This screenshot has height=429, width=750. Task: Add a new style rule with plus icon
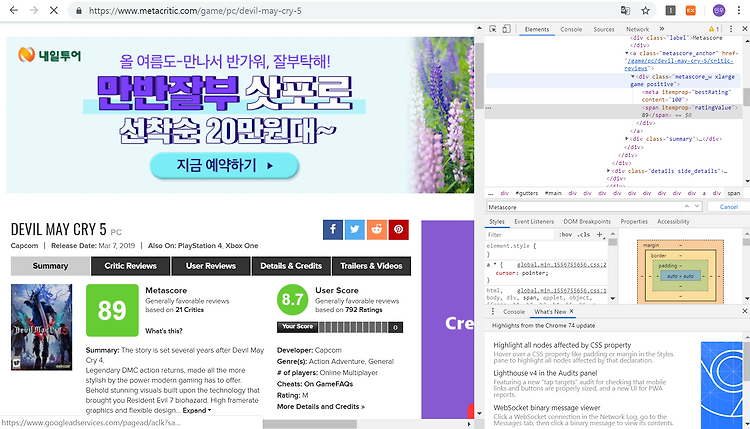599,234
